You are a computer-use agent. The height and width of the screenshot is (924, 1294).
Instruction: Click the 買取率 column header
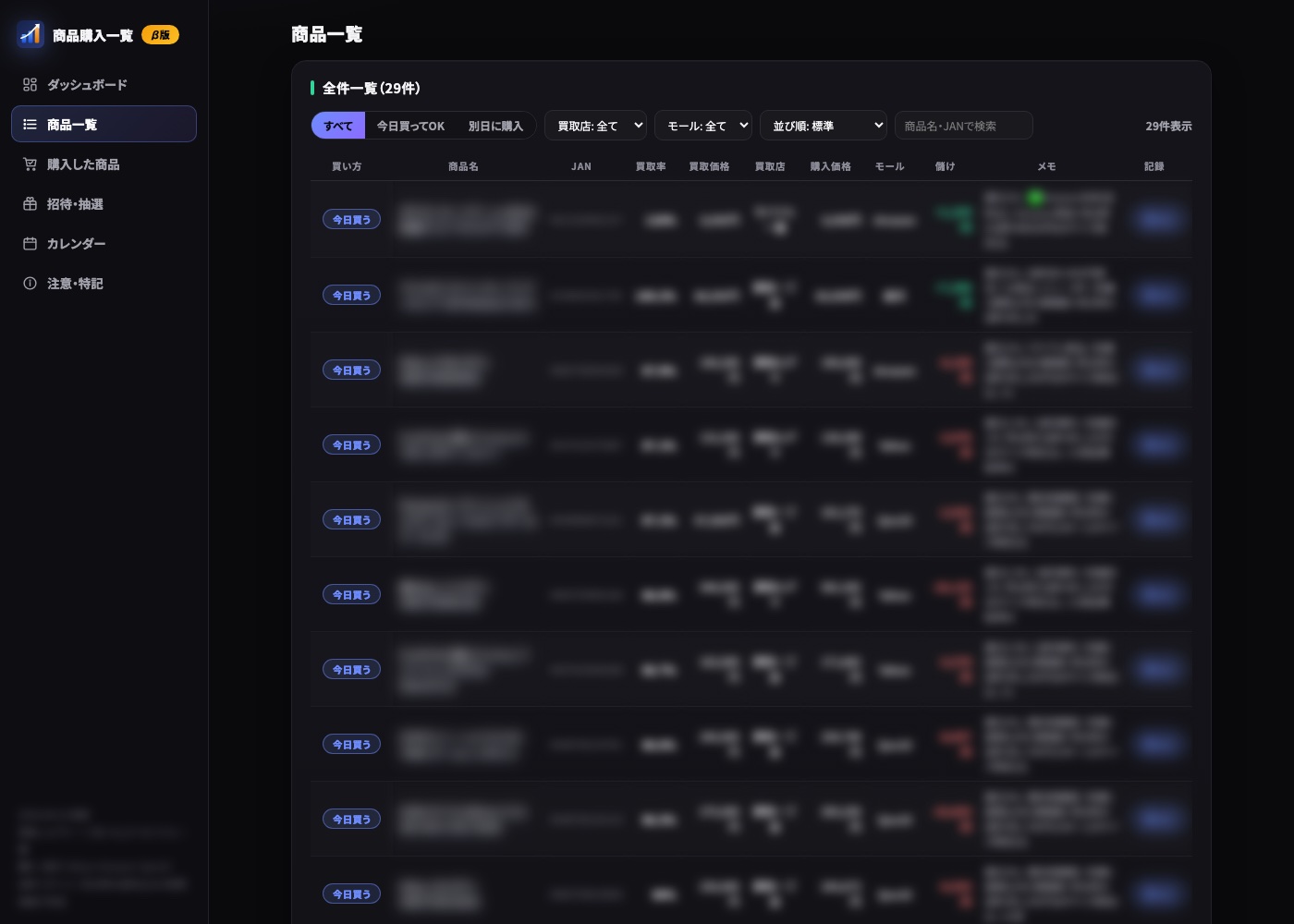651,166
